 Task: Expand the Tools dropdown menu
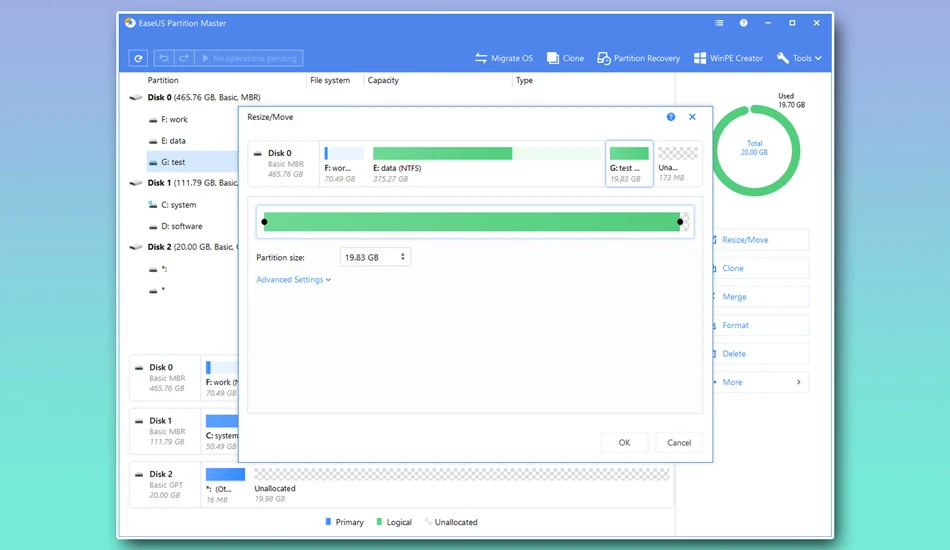coord(799,58)
